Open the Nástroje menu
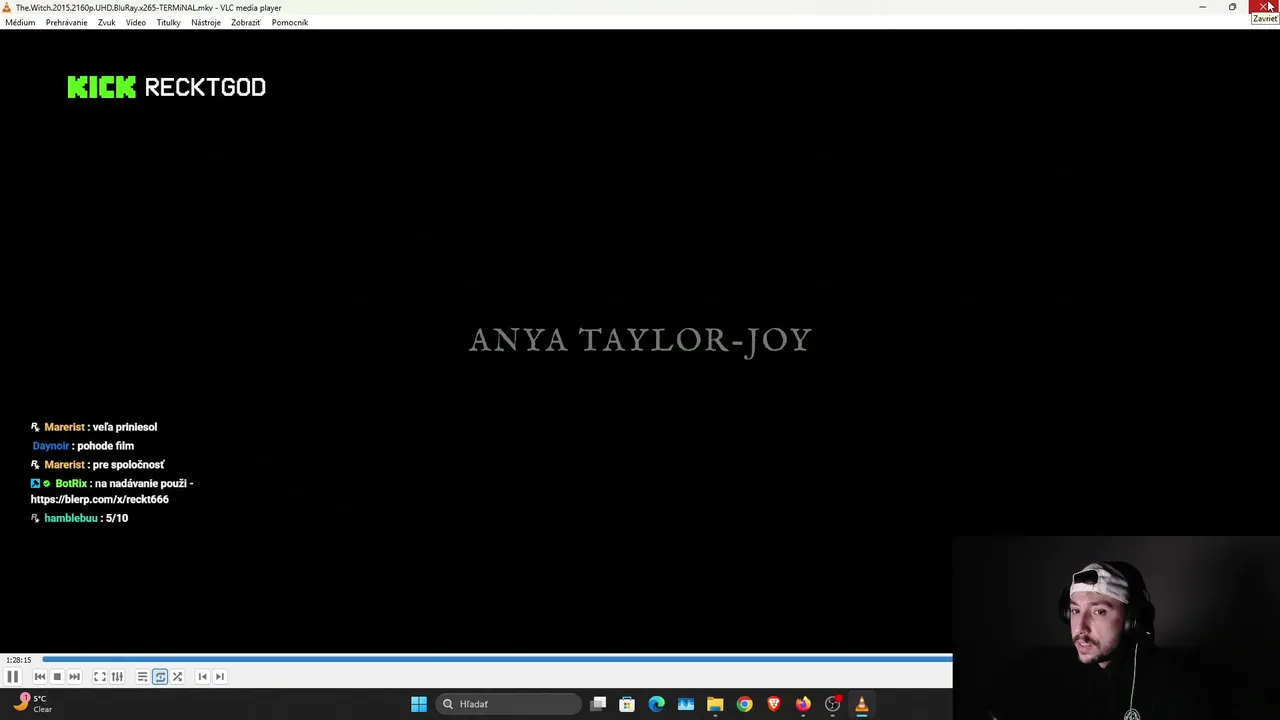 click(206, 22)
